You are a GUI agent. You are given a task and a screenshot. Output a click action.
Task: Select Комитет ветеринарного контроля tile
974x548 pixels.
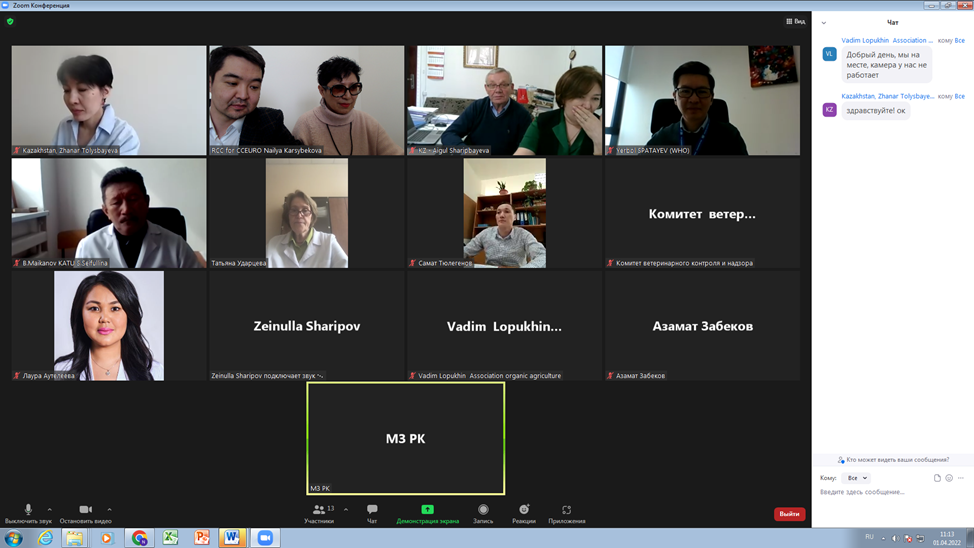703,213
